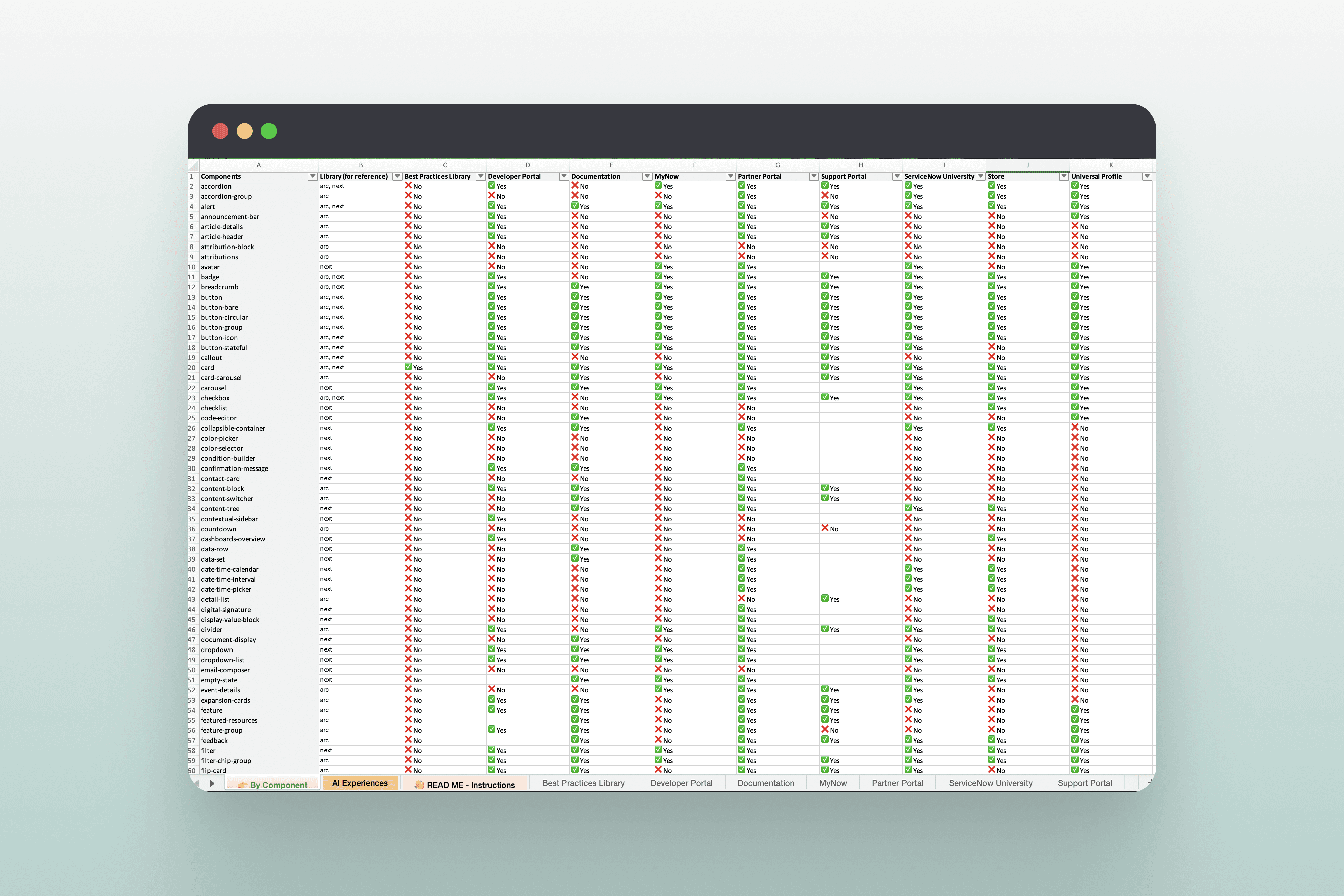The width and height of the screenshot is (1344, 896).
Task: Click the red X in button-stateful Store cell
Action: [x=992, y=347]
